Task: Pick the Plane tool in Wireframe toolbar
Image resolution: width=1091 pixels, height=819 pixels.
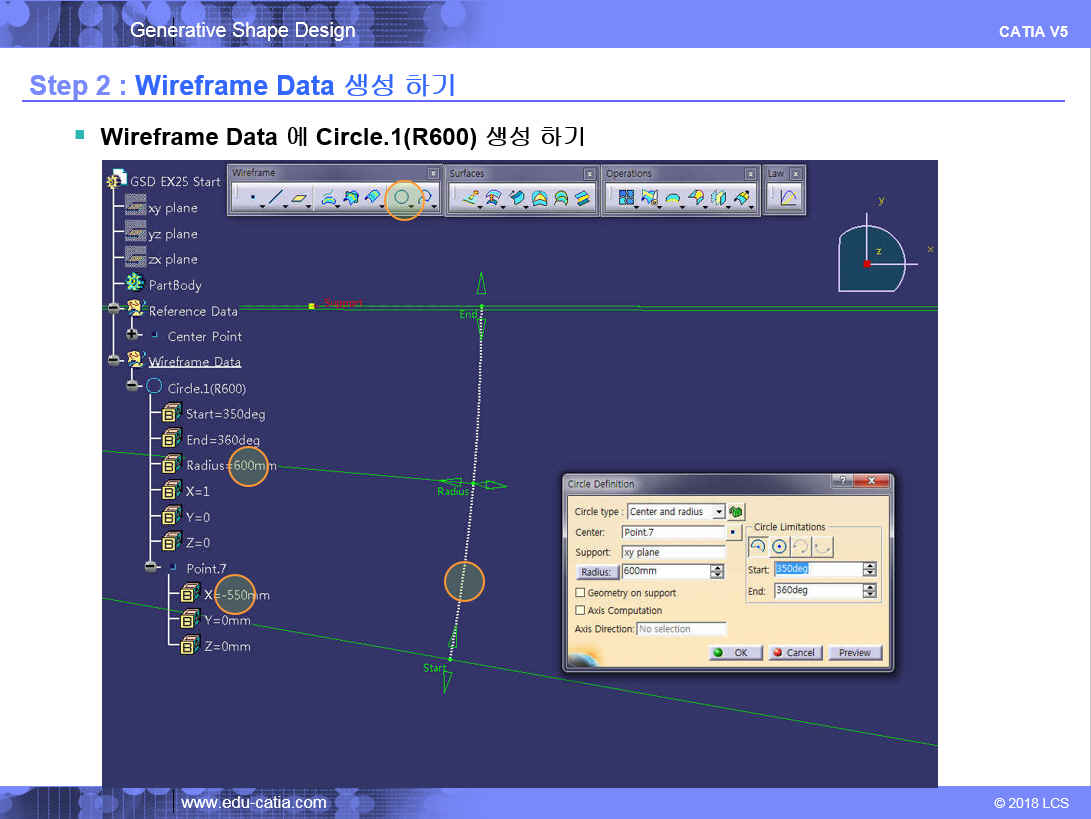Action: pyautogui.click(x=298, y=199)
